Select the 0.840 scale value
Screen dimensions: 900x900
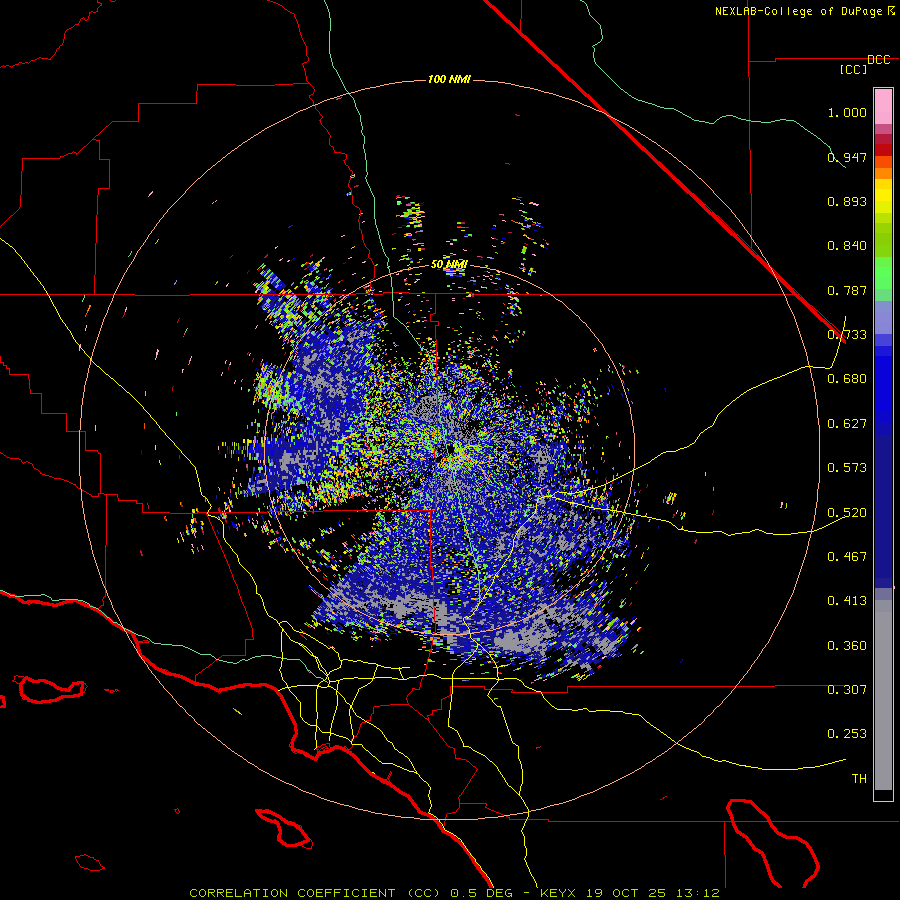[847, 246]
